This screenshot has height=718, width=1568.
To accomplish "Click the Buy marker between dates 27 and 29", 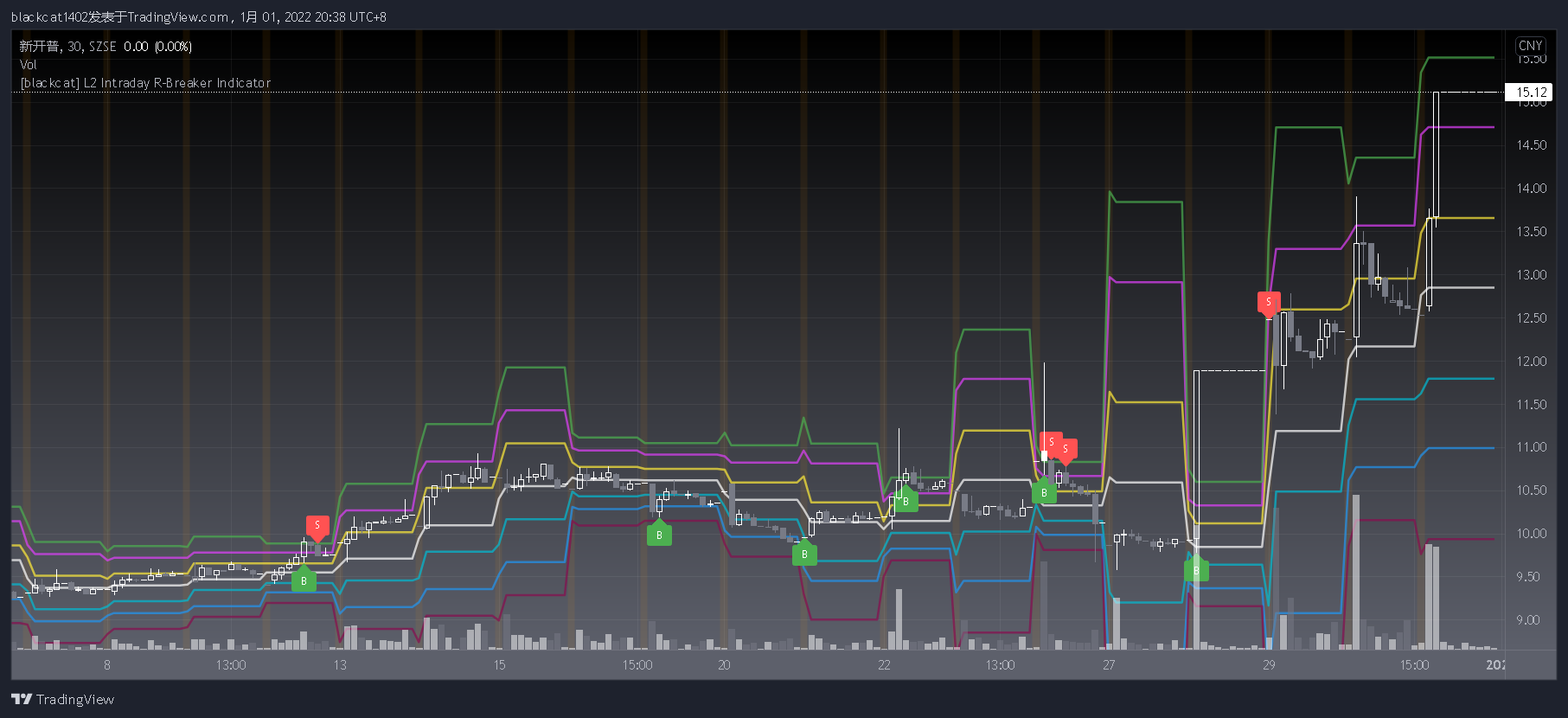I will coord(1196,569).
